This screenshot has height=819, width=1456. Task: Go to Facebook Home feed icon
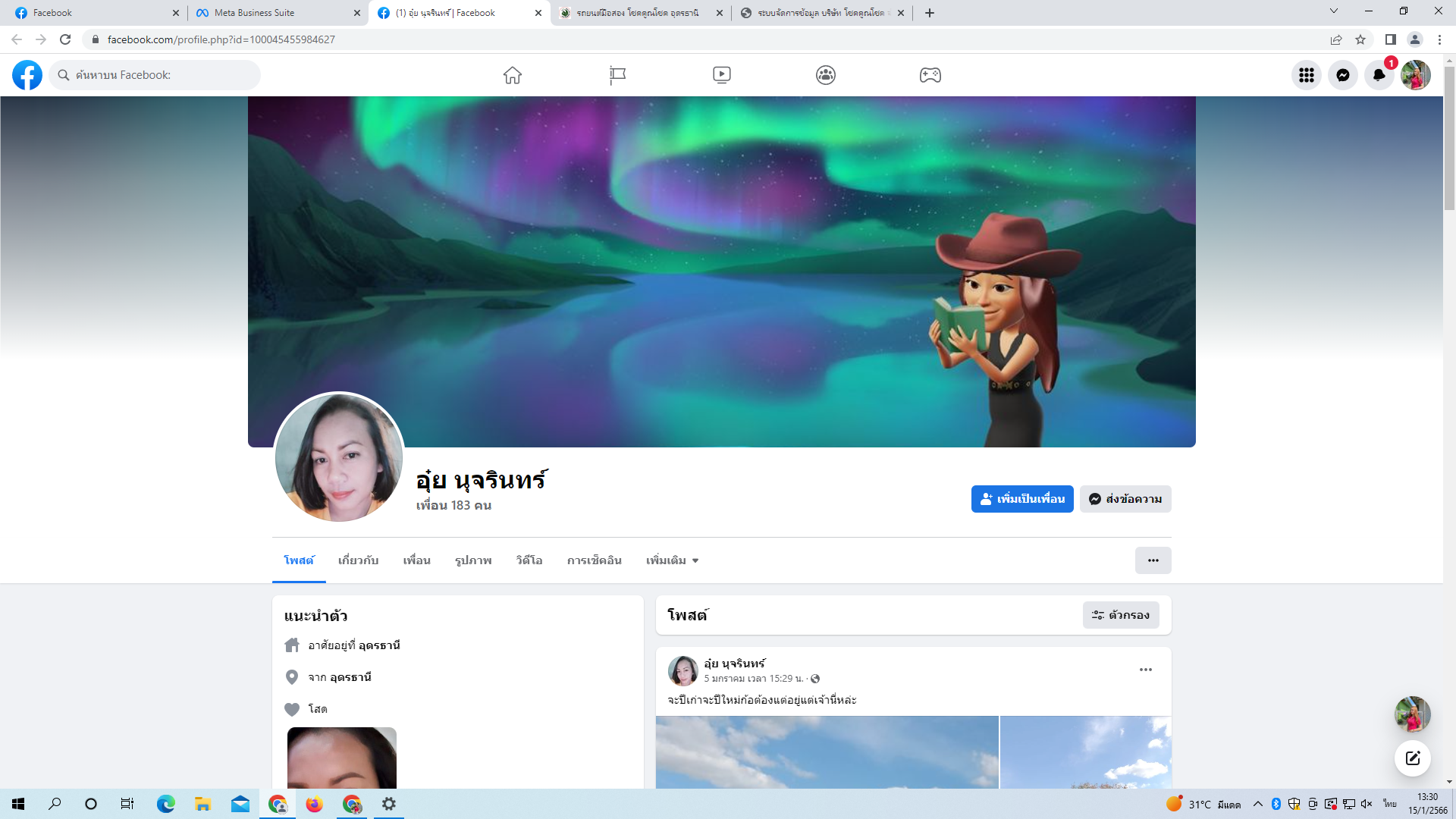[513, 75]
